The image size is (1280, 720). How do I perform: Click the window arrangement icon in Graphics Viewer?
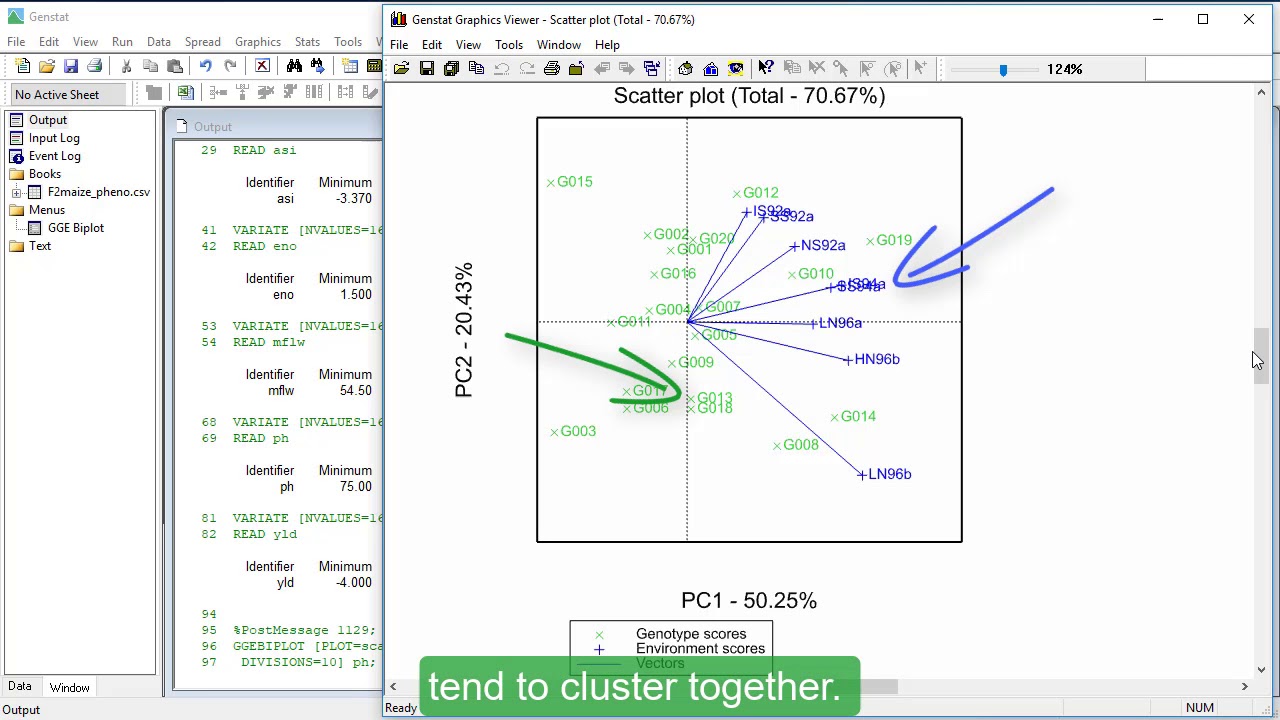pyautogui.click(x=652, y=68)
